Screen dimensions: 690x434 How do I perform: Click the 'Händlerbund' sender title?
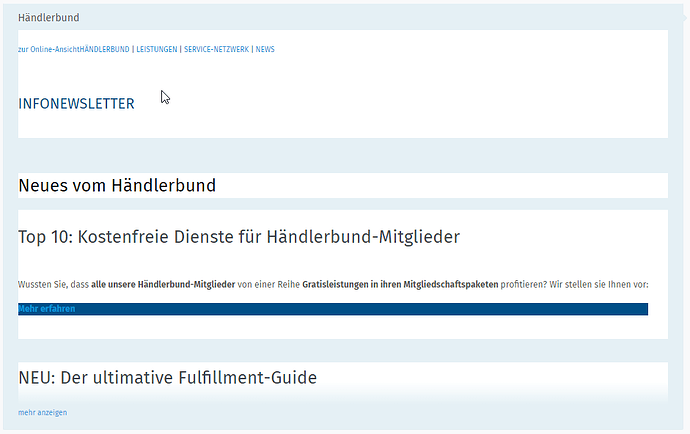[49, 18]
